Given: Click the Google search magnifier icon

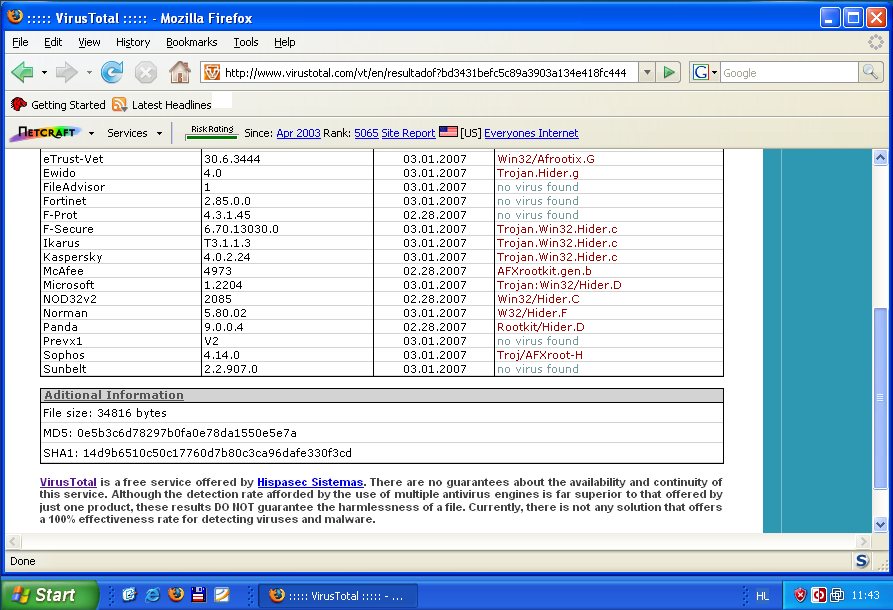Looking at the screenshot, I should [870, 72].
